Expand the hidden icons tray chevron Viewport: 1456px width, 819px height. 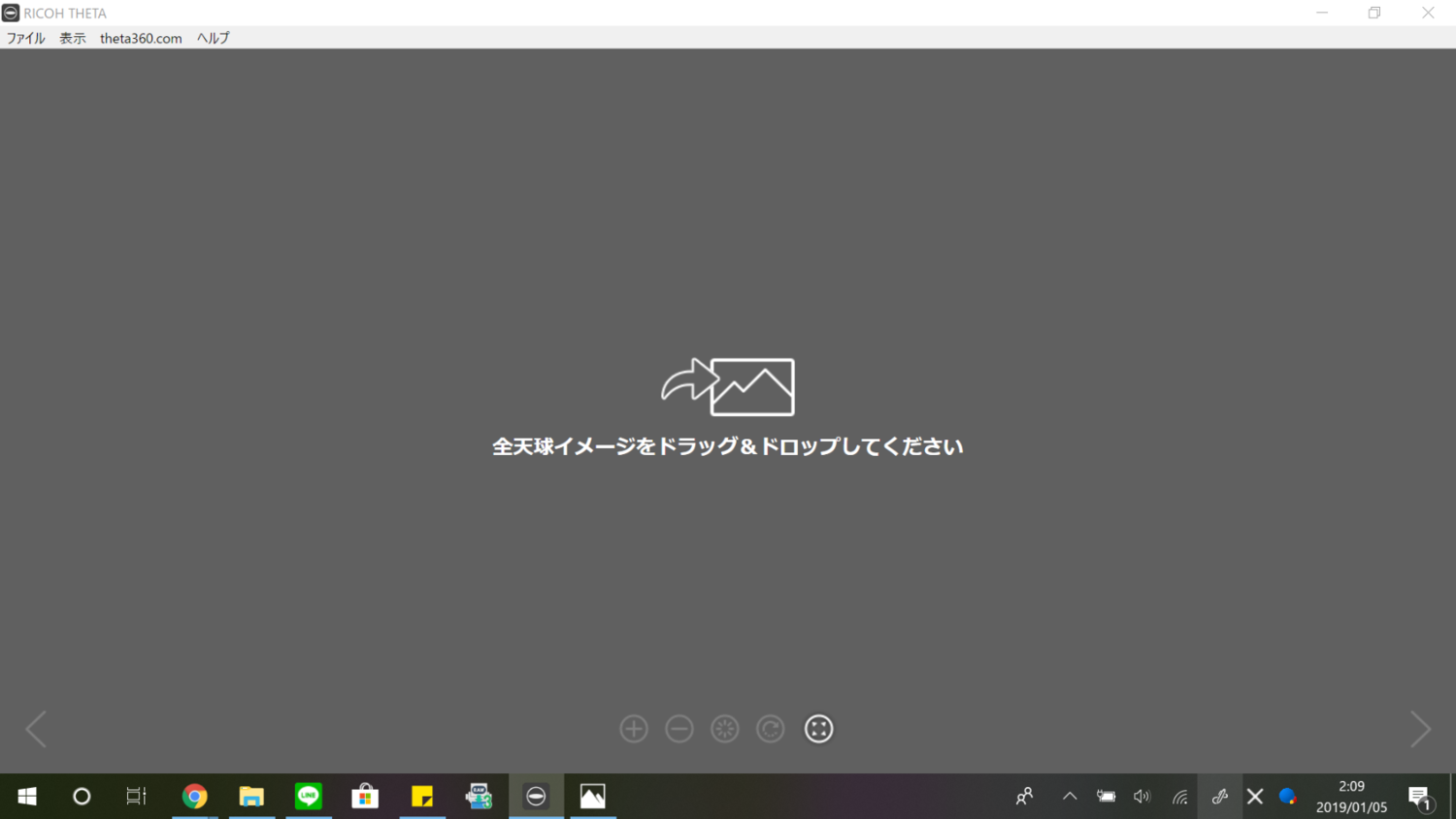[x=1069, y=796]
